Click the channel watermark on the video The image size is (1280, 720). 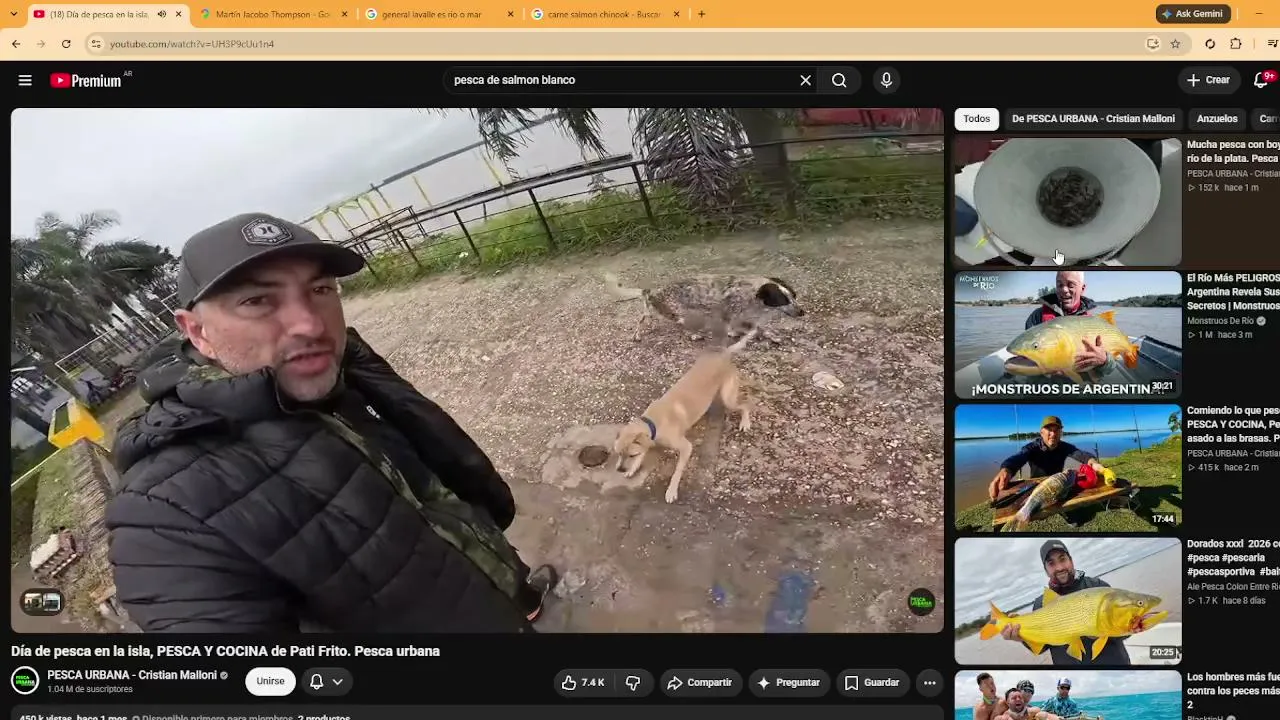[920, 602]
